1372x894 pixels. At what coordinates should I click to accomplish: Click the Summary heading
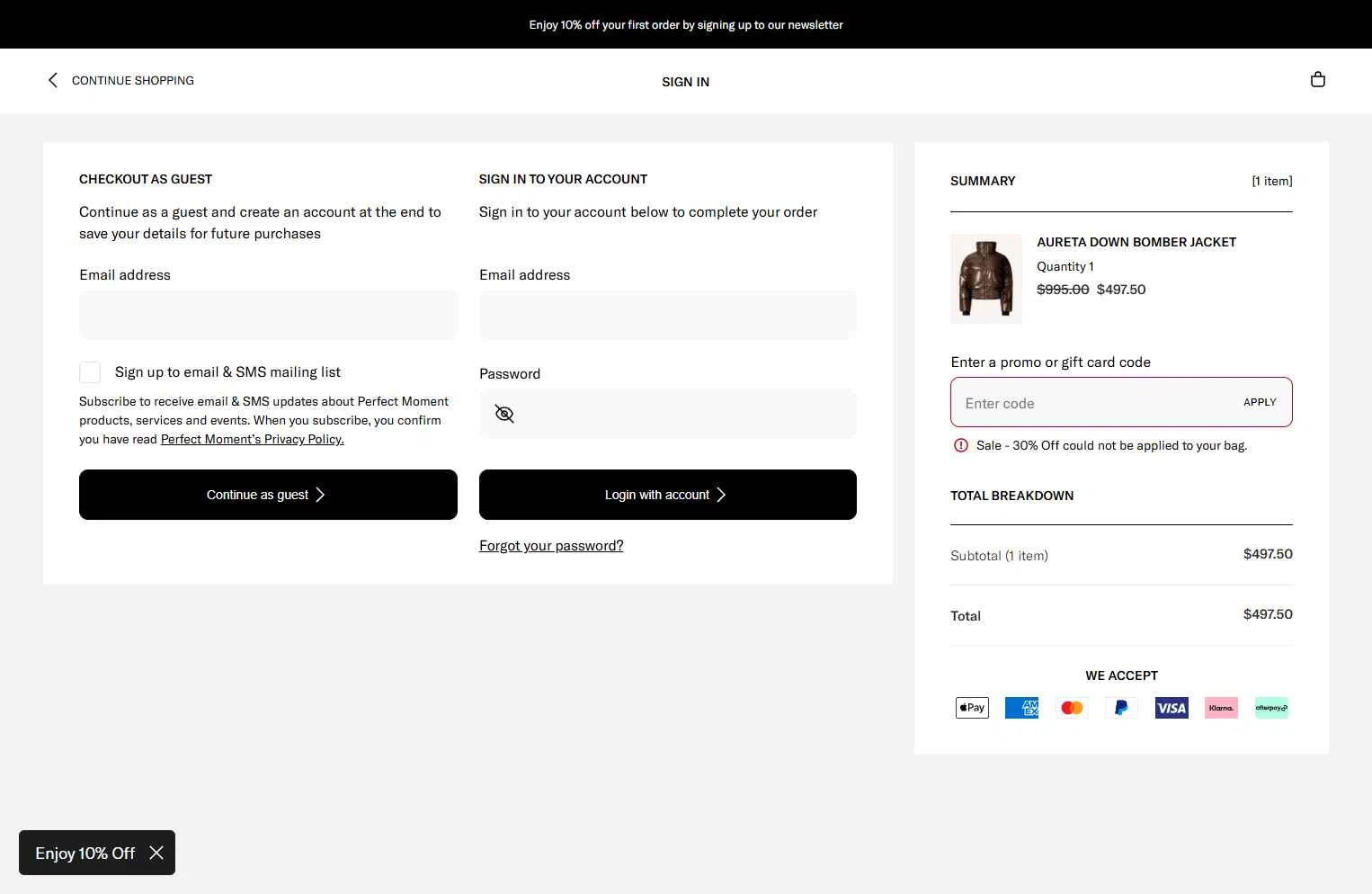(x=983, y=181)
